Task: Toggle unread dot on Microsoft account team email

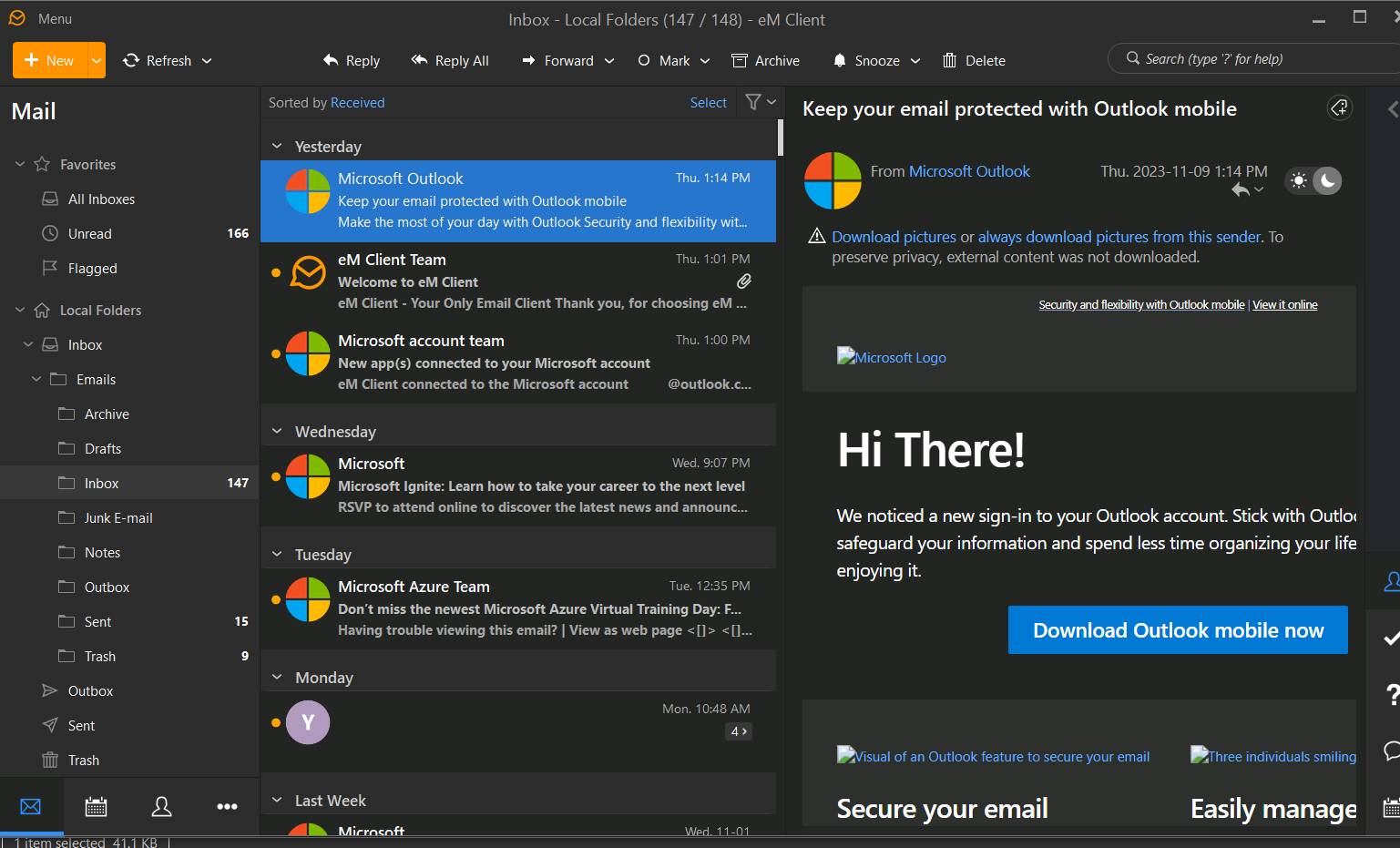Action: 275,353
